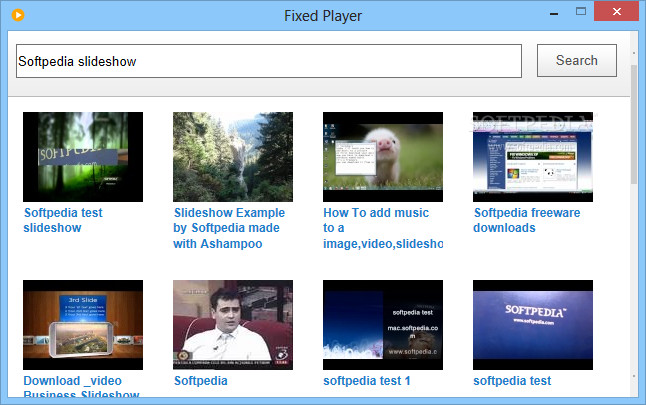Open the Softpedia freeware downloads thumbnail
Screen dimensions: 646x405
(533, 157)
